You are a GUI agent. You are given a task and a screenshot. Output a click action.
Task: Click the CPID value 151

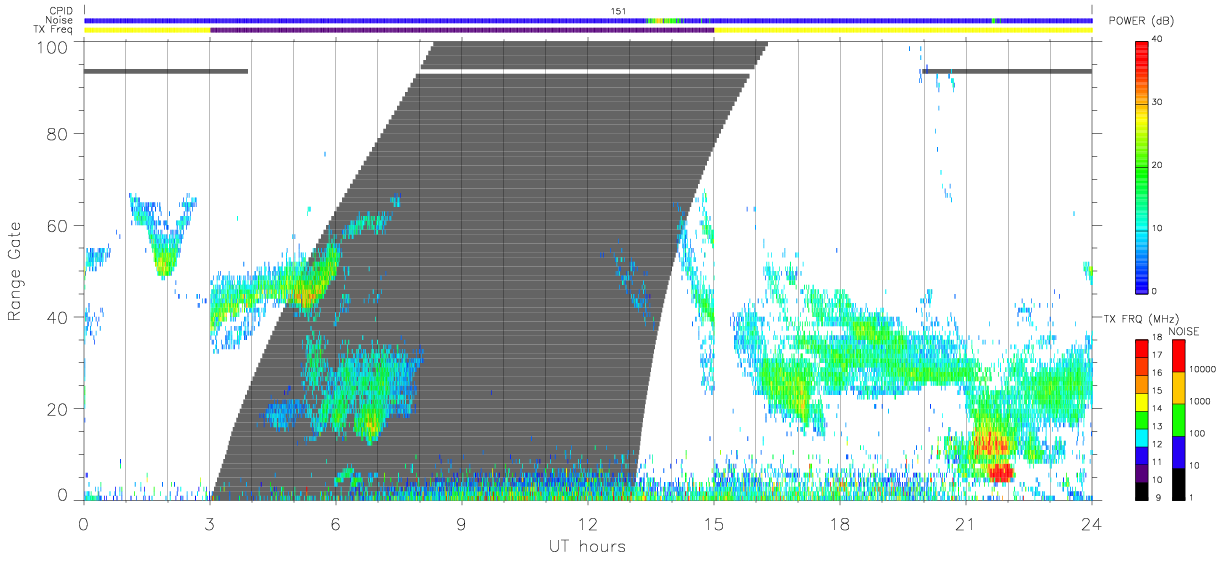(x=619, y=11)
